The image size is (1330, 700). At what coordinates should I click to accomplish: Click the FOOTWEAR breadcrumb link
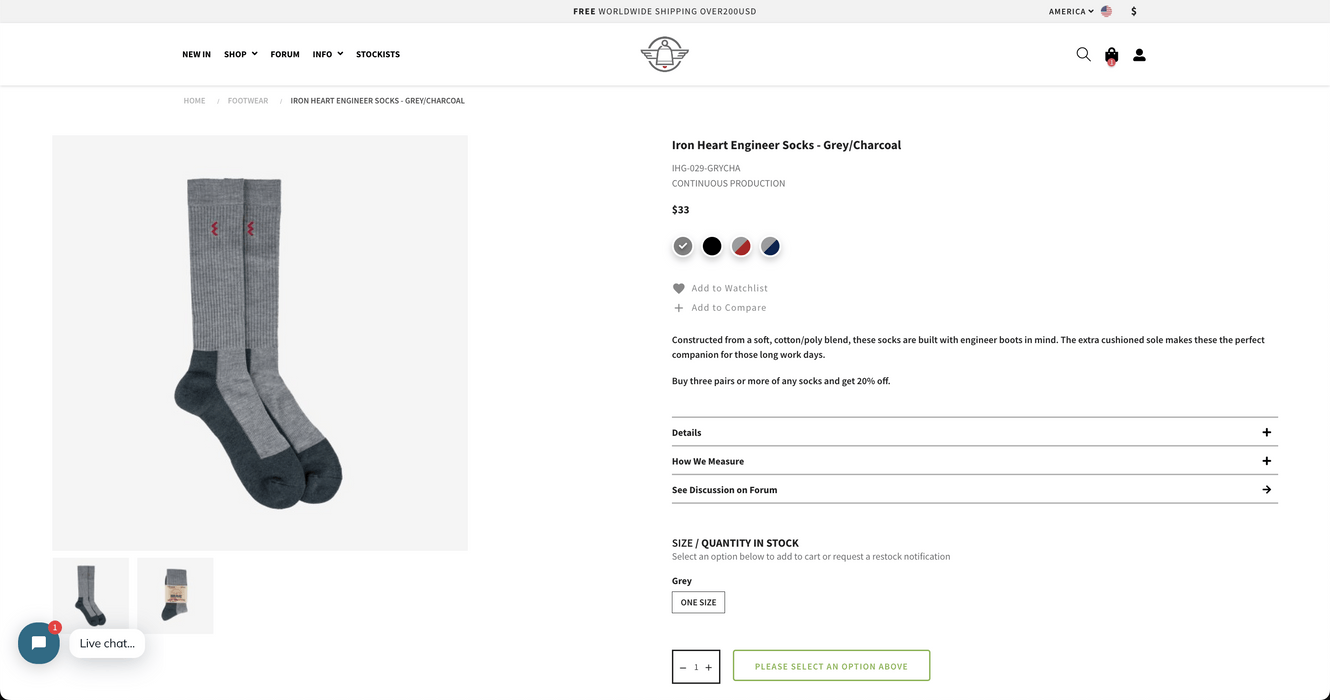[x=247, y=100]
